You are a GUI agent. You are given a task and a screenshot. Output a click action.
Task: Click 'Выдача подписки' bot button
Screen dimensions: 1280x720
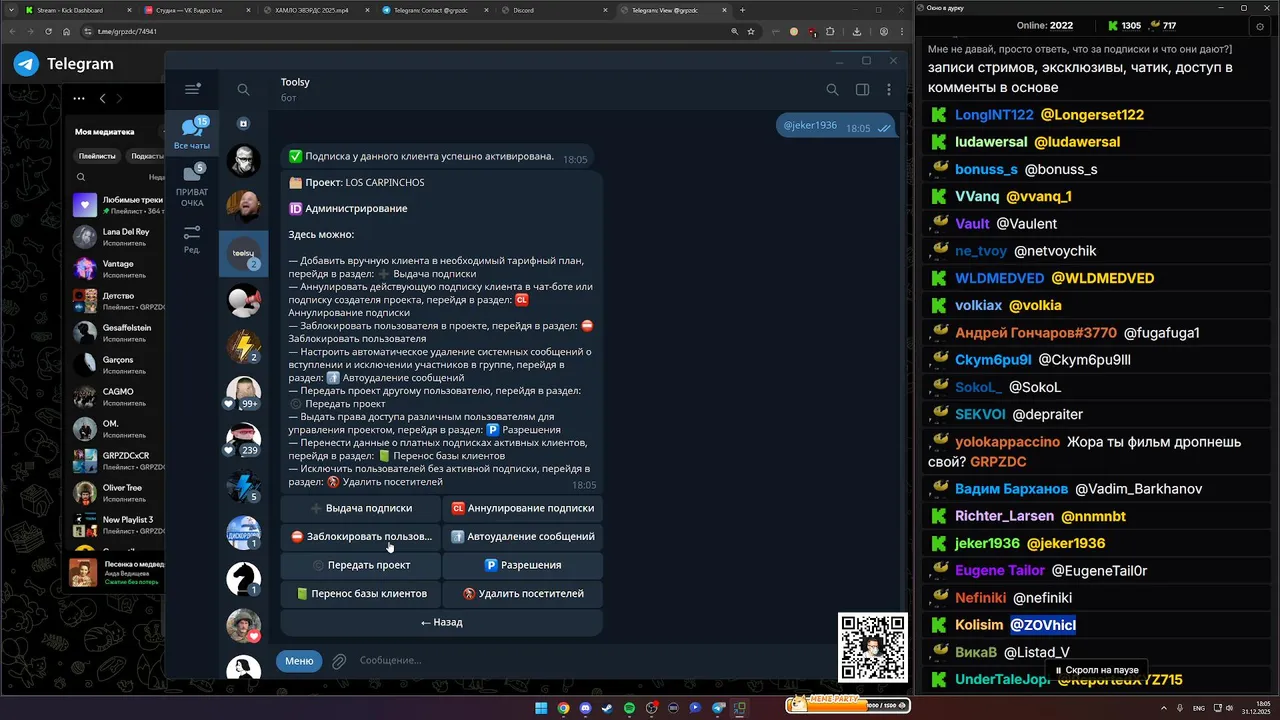pyautogui.click(x=361, y=508)
